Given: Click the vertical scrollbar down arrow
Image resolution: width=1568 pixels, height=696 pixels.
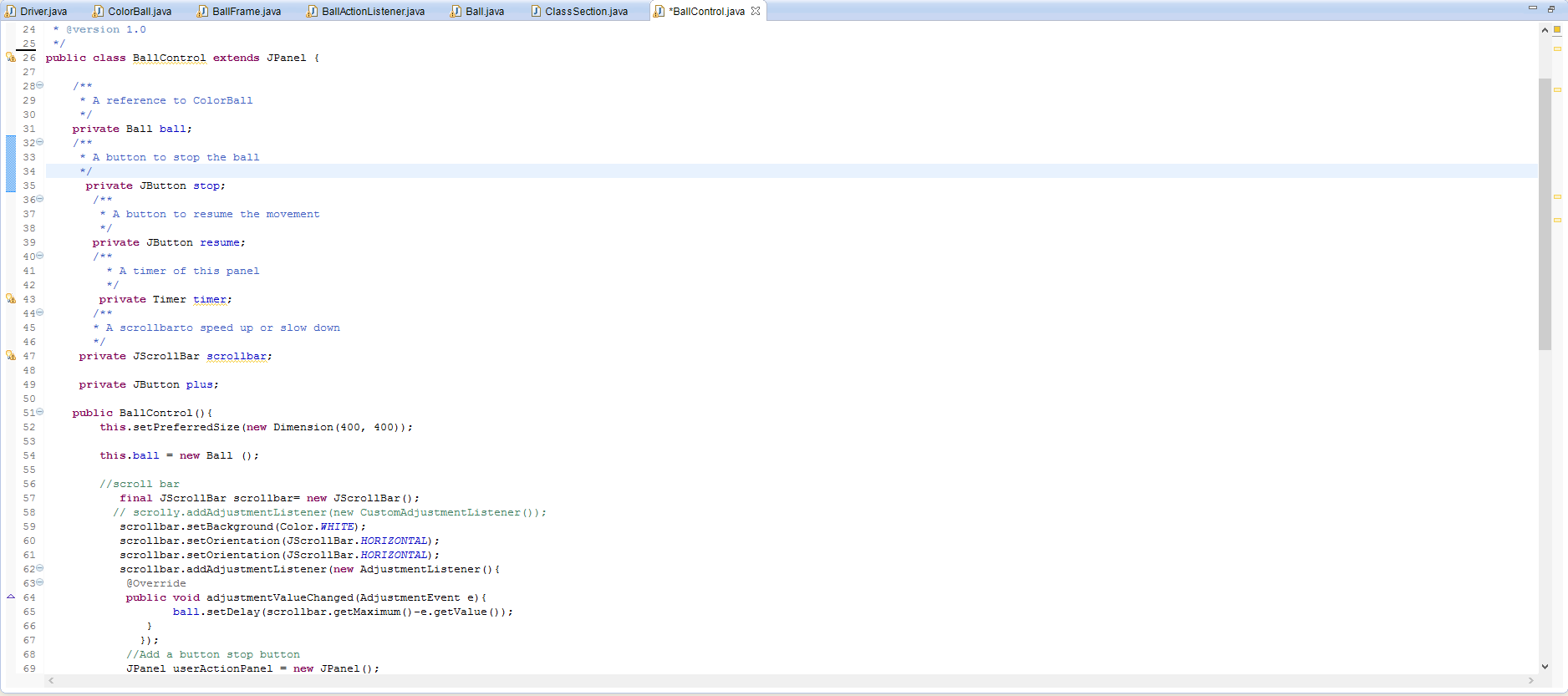Looking at the screenshot, I should click(1545, 667).
